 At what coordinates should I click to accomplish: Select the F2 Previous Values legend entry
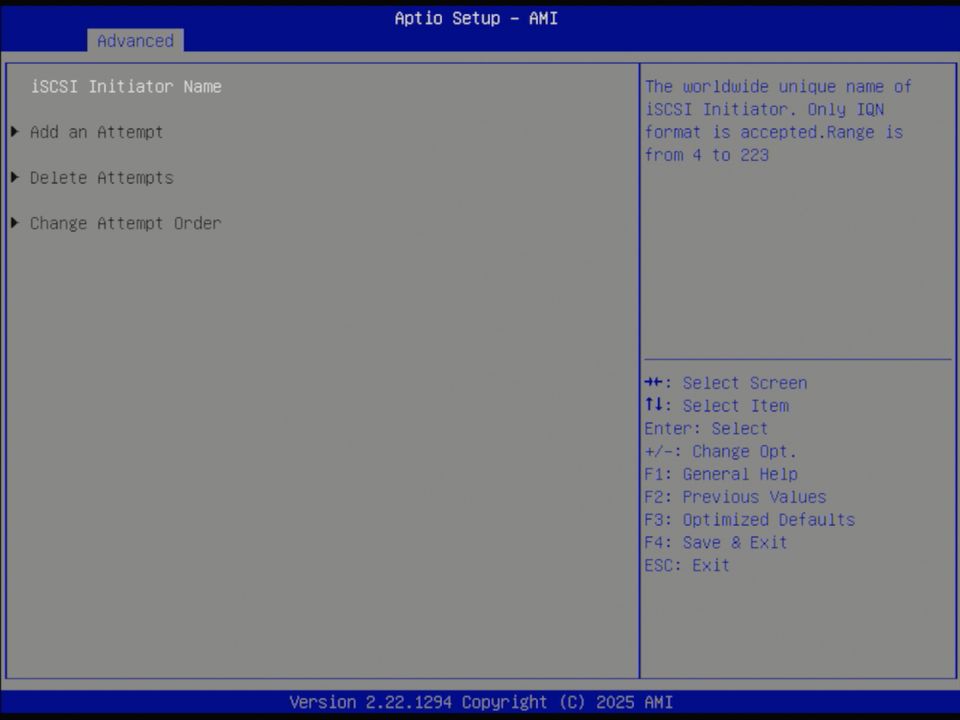735,497
